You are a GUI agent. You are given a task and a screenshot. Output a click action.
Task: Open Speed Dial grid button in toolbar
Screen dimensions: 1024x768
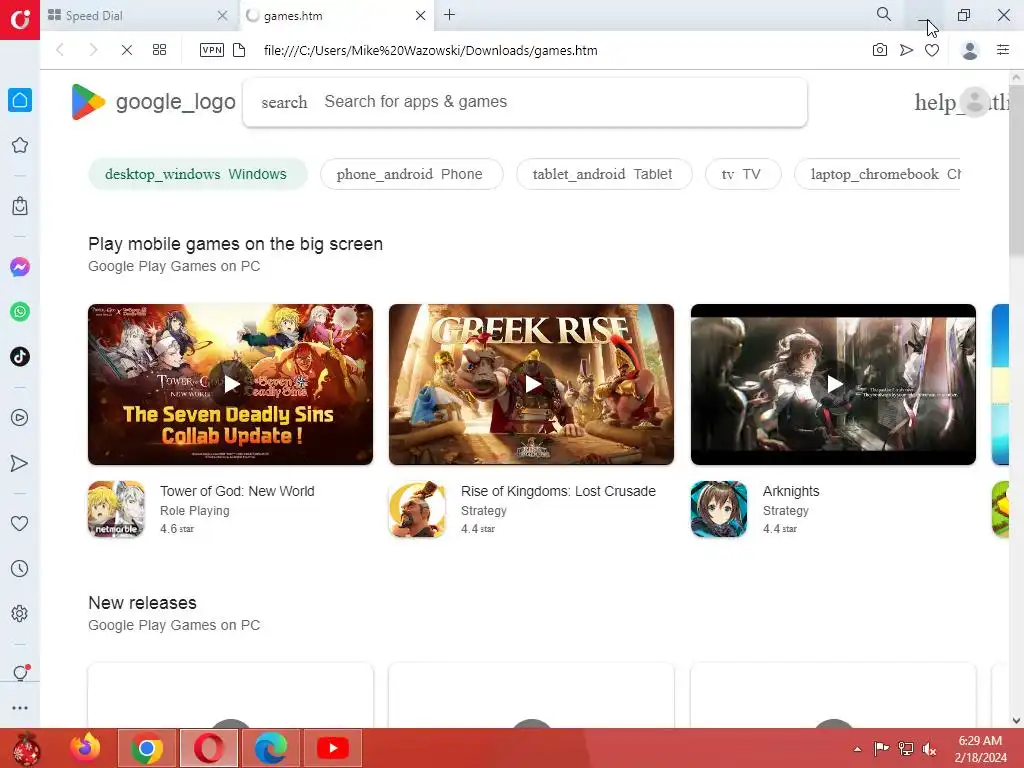(159, 50)
